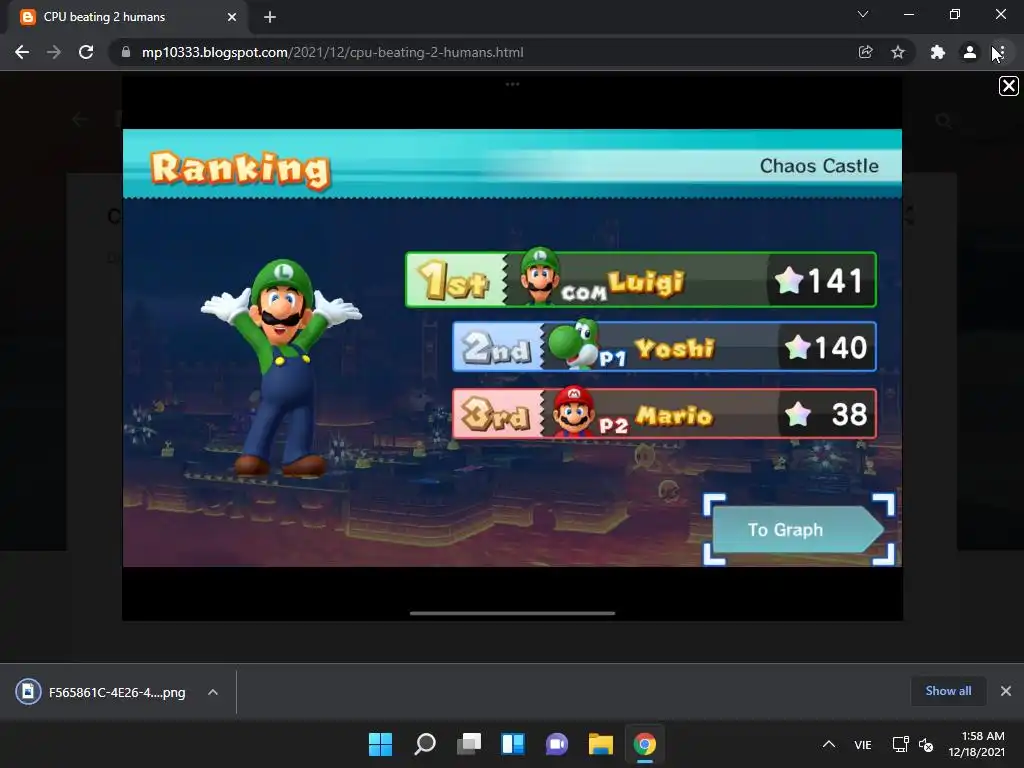Show all downloads
Image resolution: width=1024 pixels, height=768 pixels.
tap(948, 691)
